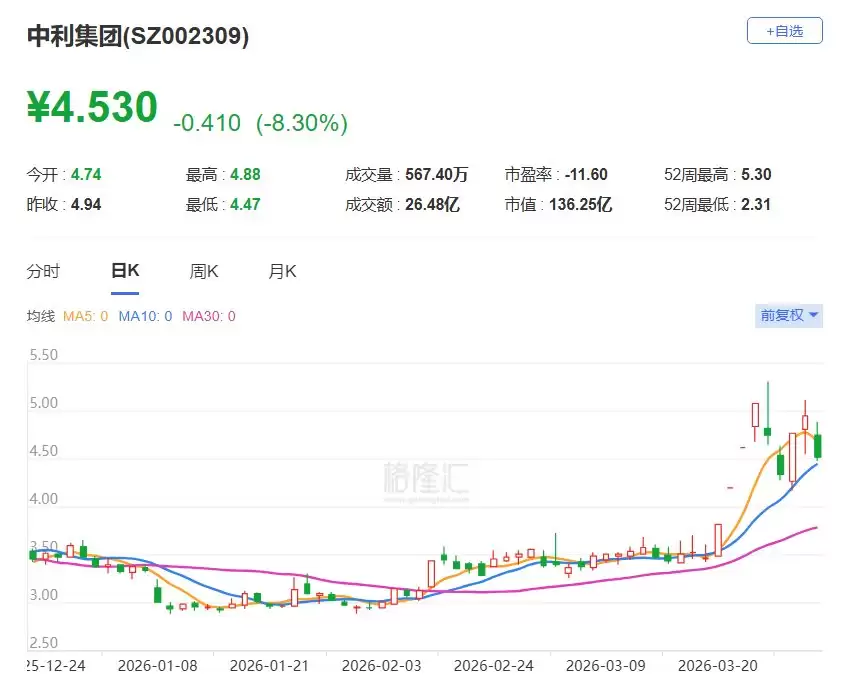Toggle the MA10 moving average label

pyautogui.click(x=145, y=316)
